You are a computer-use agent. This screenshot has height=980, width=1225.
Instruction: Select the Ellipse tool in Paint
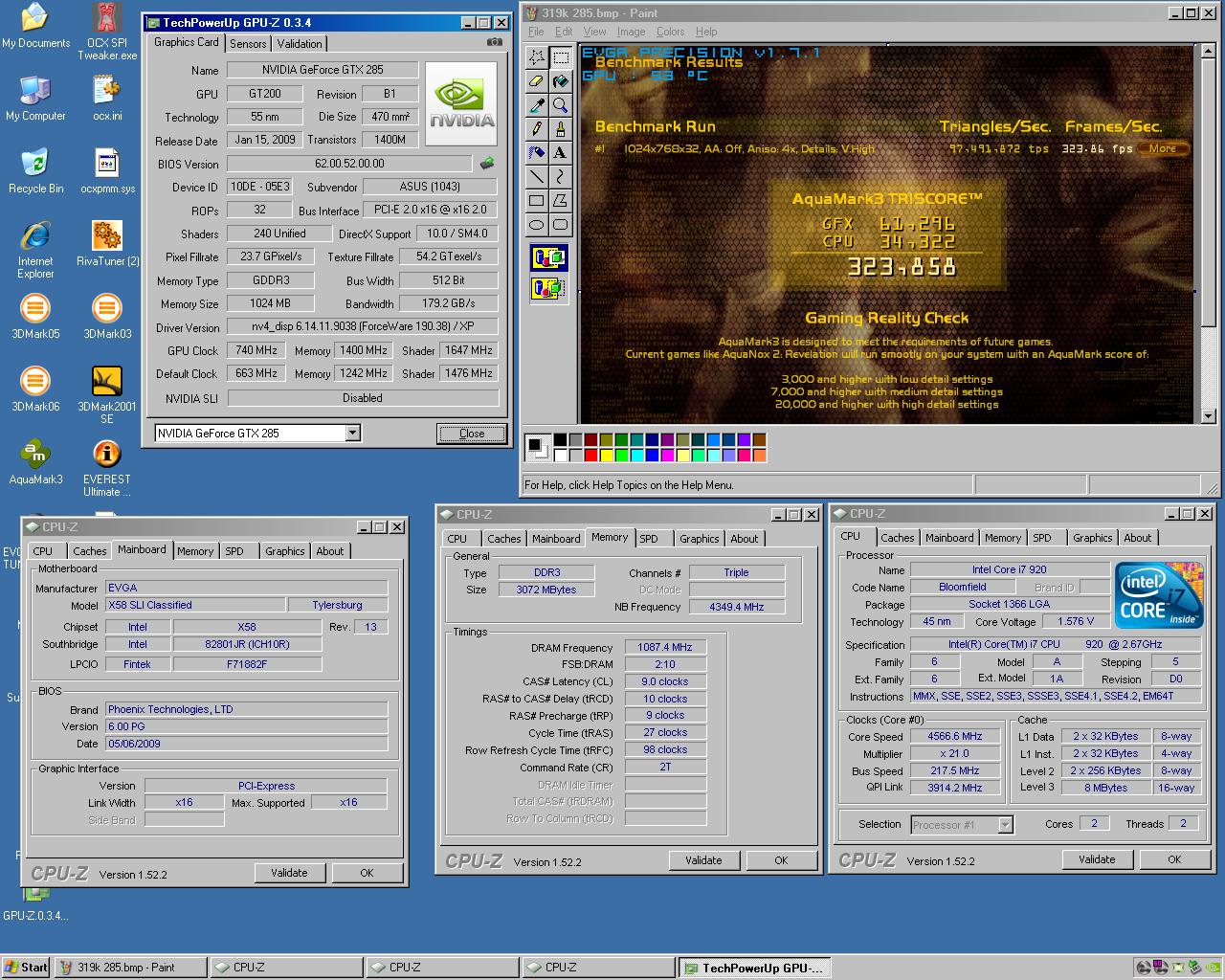pos(537,225)
